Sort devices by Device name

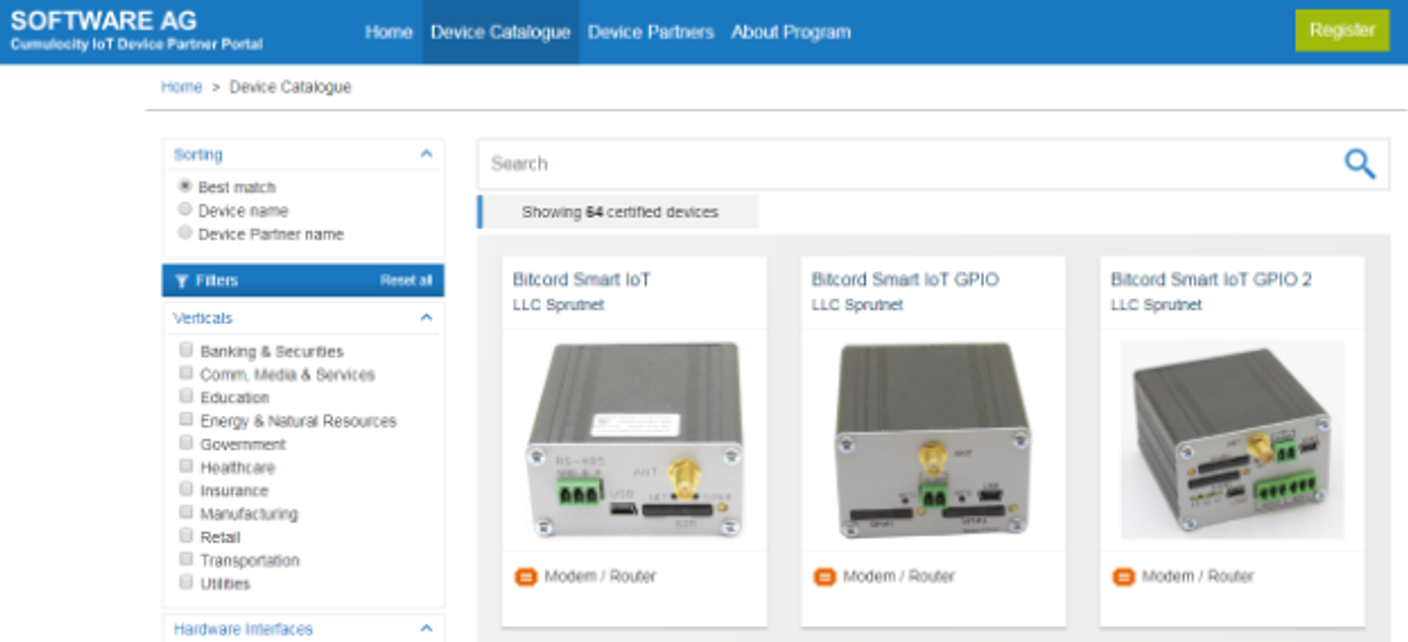click(x=185, y=210)
